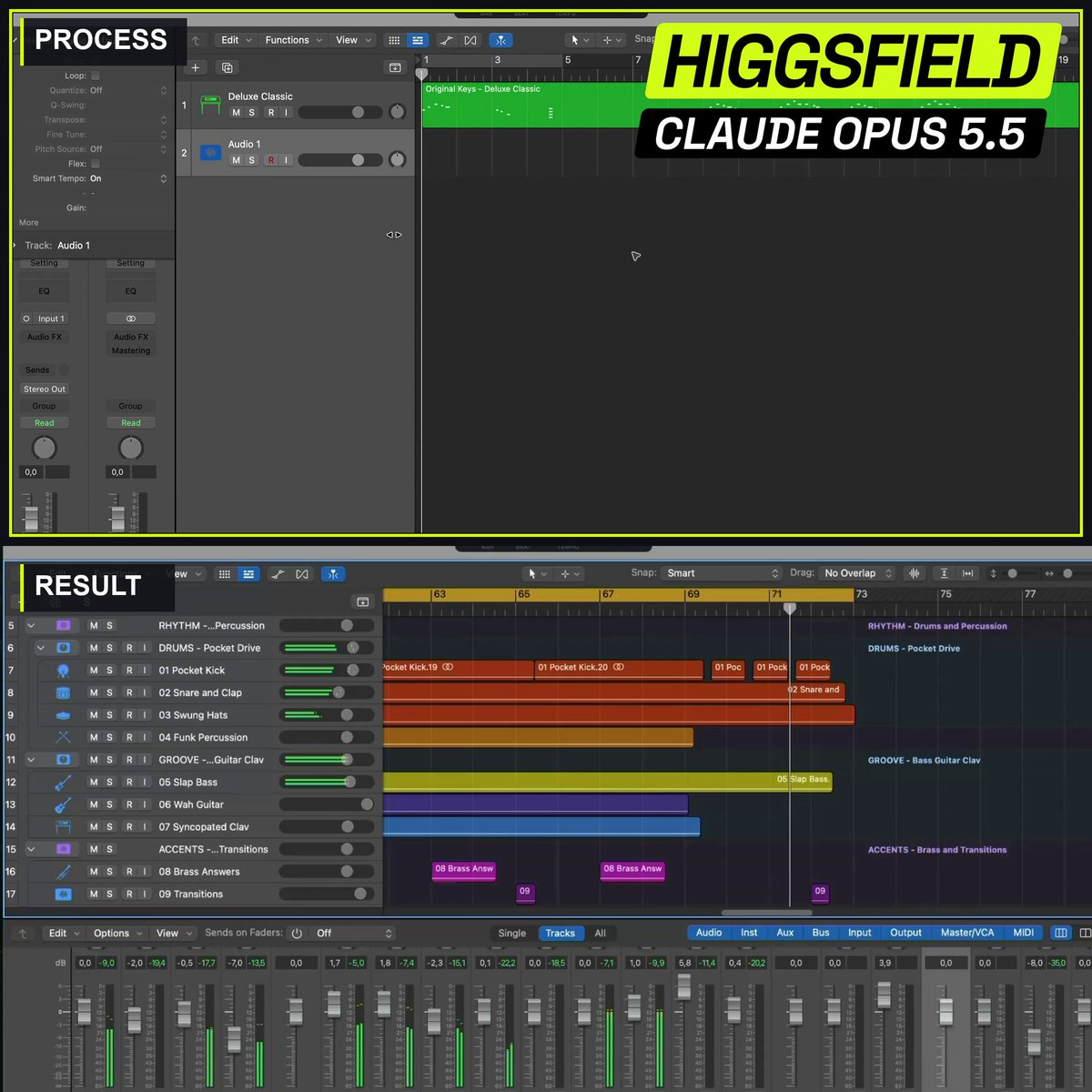
Task: Click the waveform zoom icon next to Drag
Action: (915, 573)
